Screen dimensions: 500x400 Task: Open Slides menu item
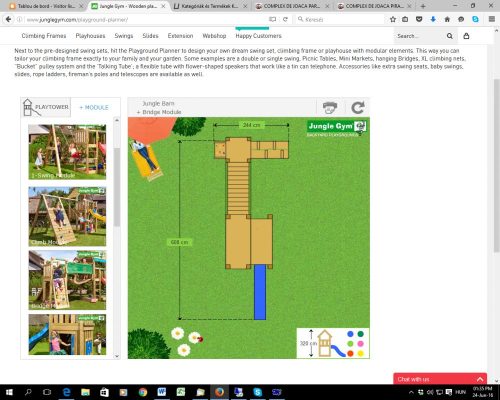coord(150,36)
